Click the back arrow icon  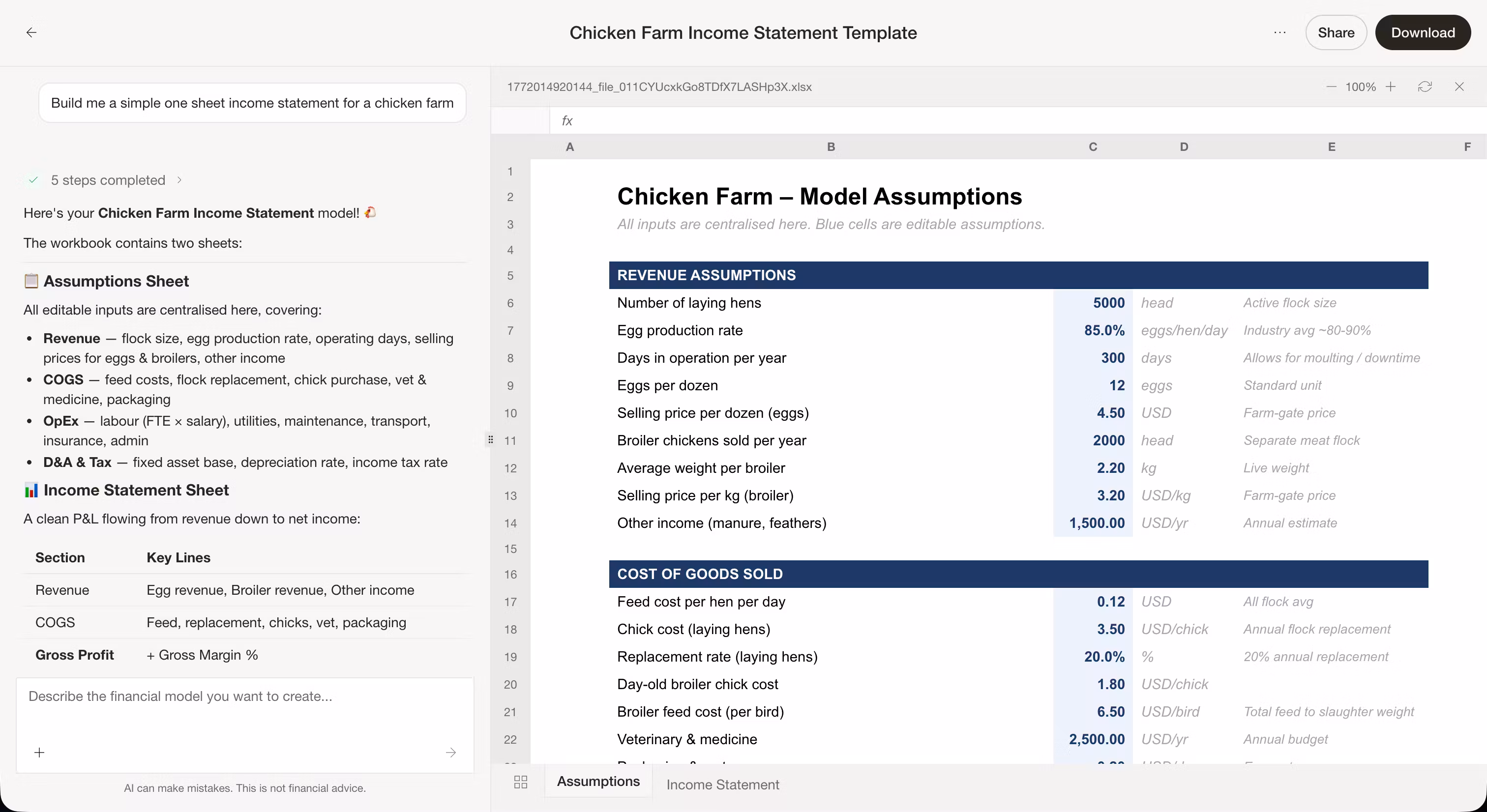click(x=32, y=33)
